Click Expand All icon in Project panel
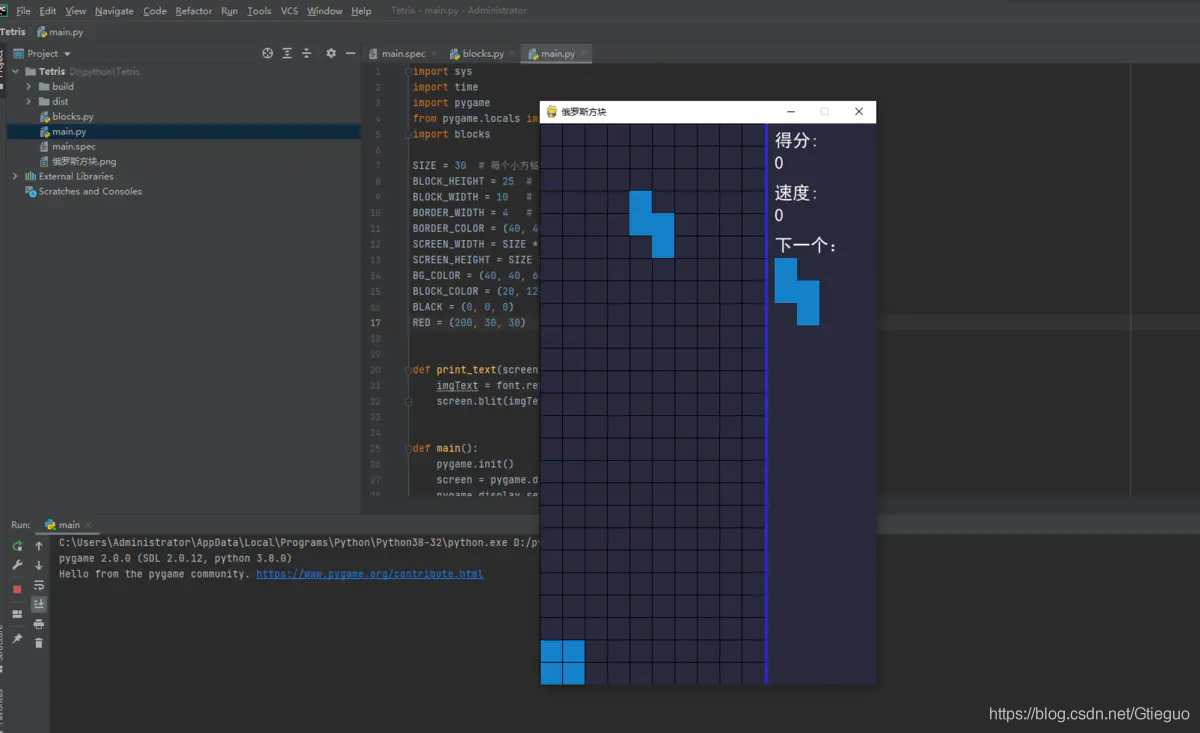The width and height of the screenshot is (1200, 733). click(x=287, y=53)
